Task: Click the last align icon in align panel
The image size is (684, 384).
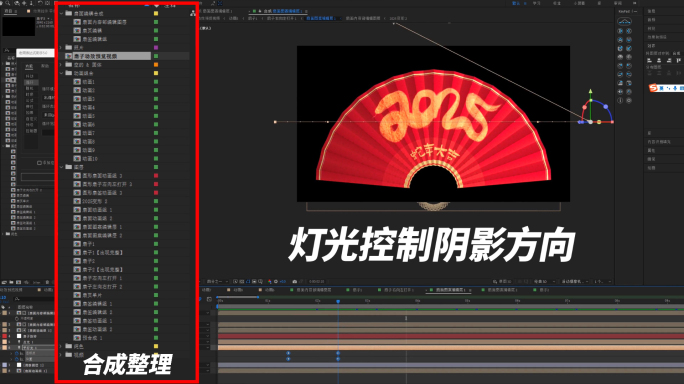Action: tap(679, 61)
